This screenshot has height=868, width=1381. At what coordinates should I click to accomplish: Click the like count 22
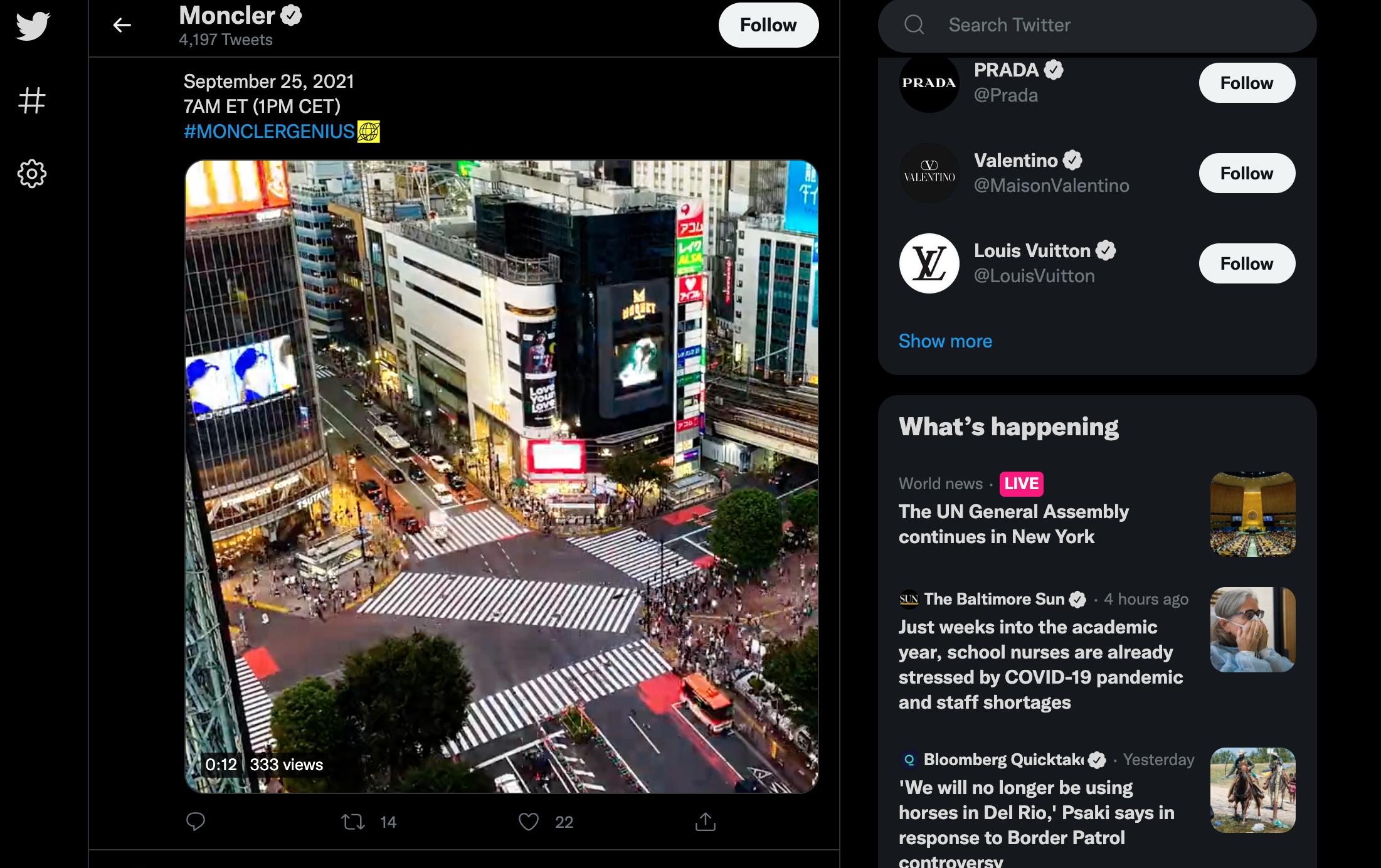[x=564, y=822]
